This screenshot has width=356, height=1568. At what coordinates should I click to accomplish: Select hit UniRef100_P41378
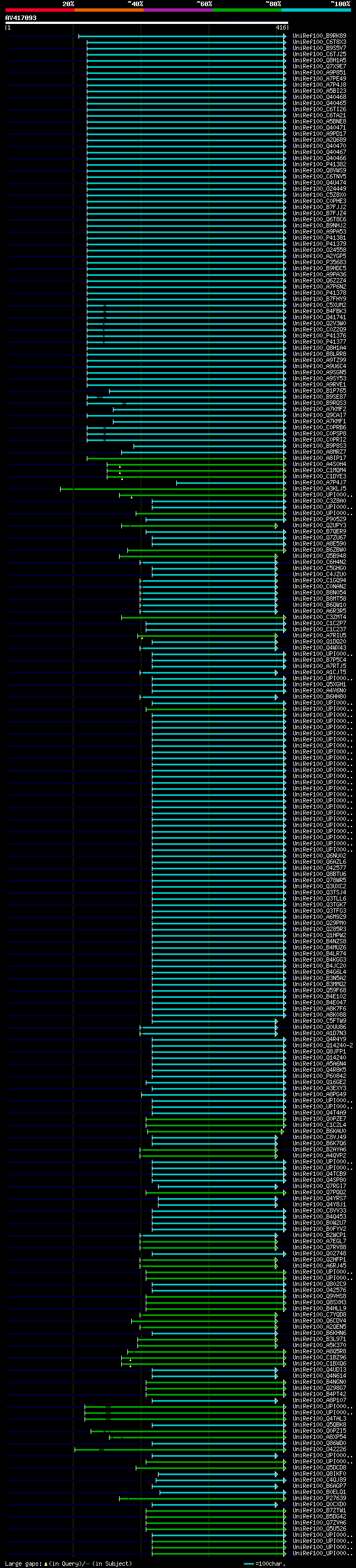[x=319, y=293]
